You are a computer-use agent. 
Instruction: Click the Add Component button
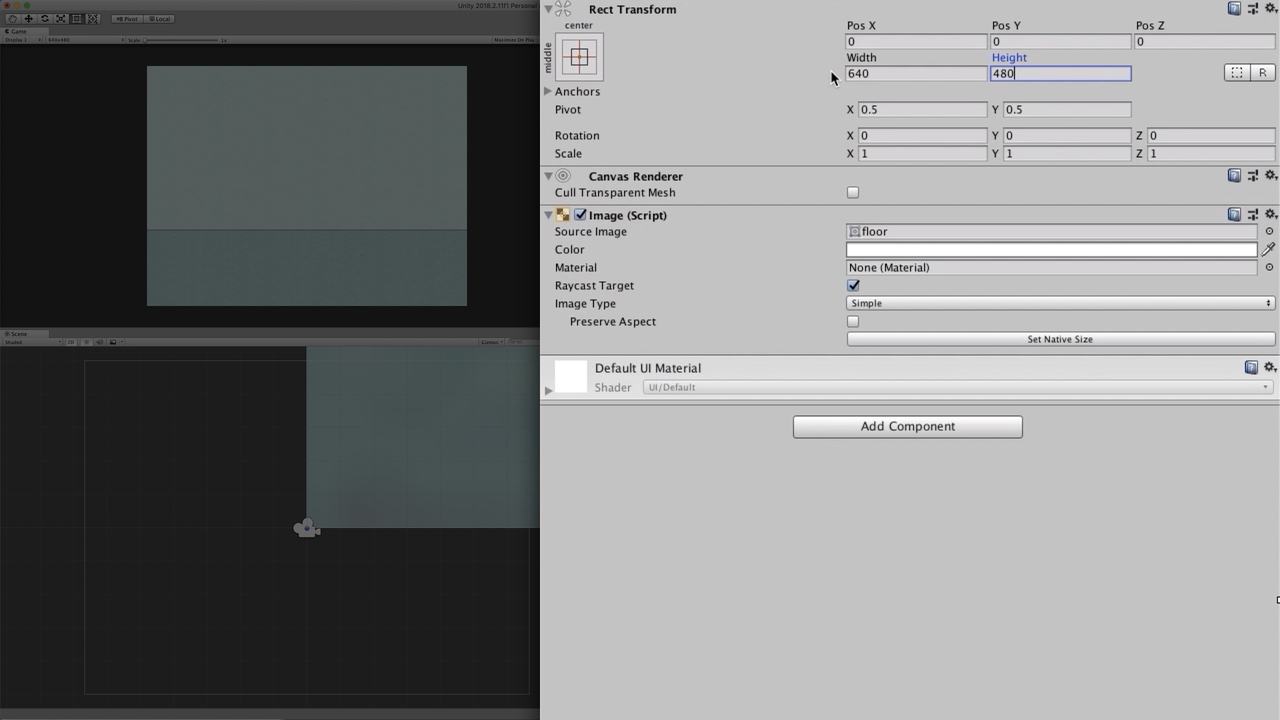tap(907, 427)
